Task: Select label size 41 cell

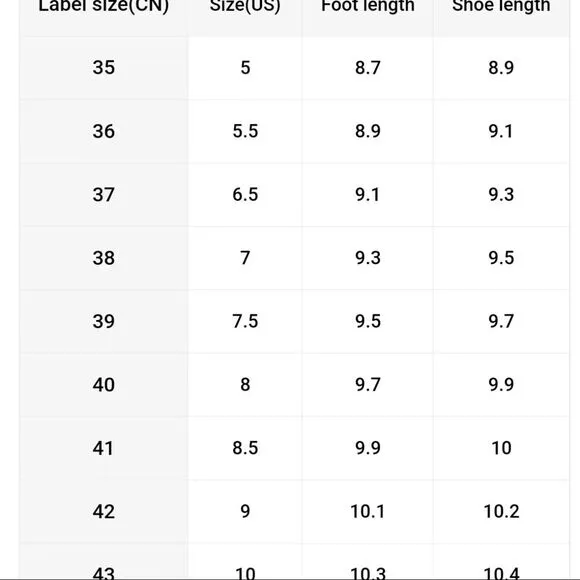Action: [x=104, y=449]
